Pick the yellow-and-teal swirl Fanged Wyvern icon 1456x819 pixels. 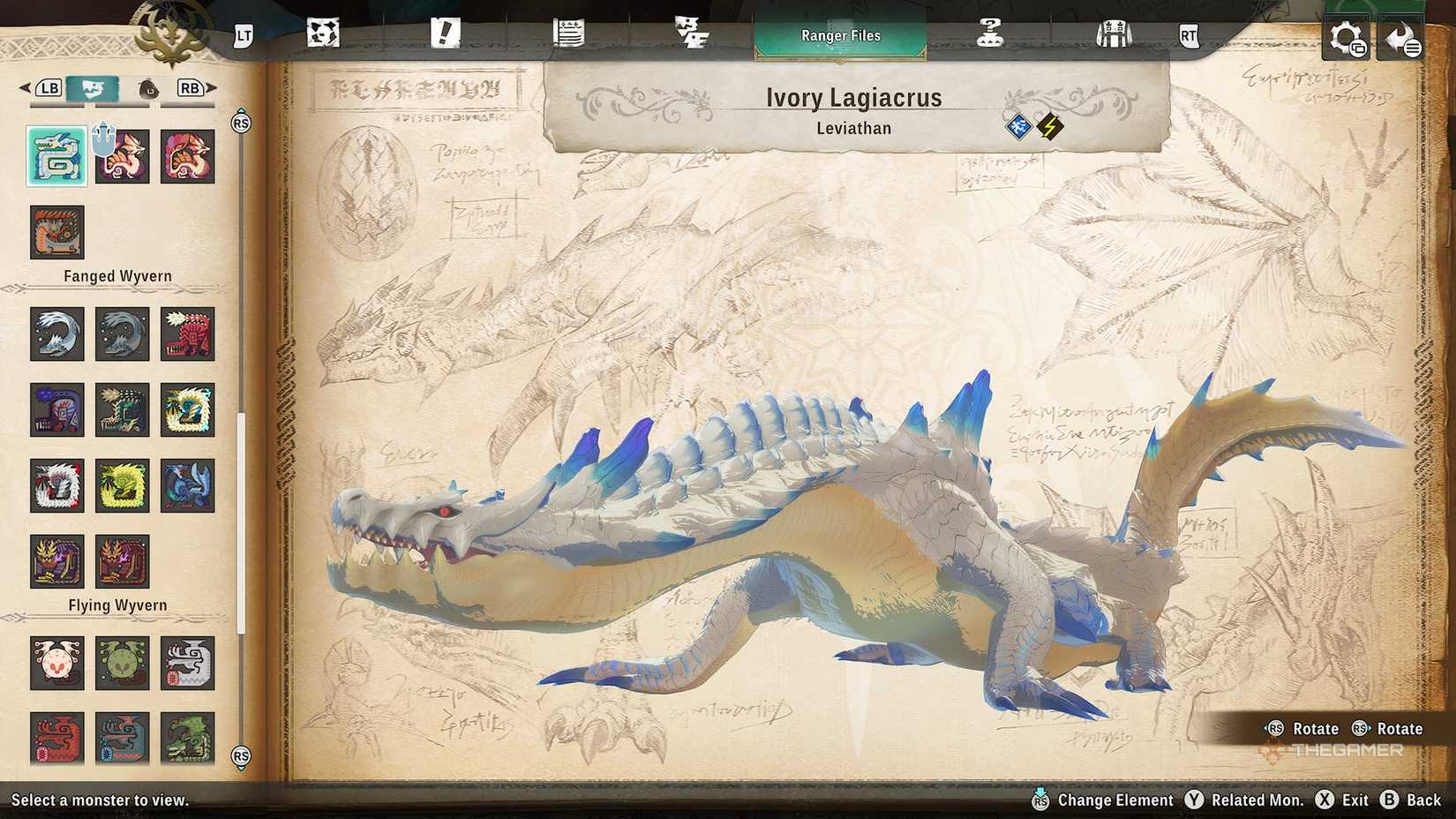click(188, 409)
